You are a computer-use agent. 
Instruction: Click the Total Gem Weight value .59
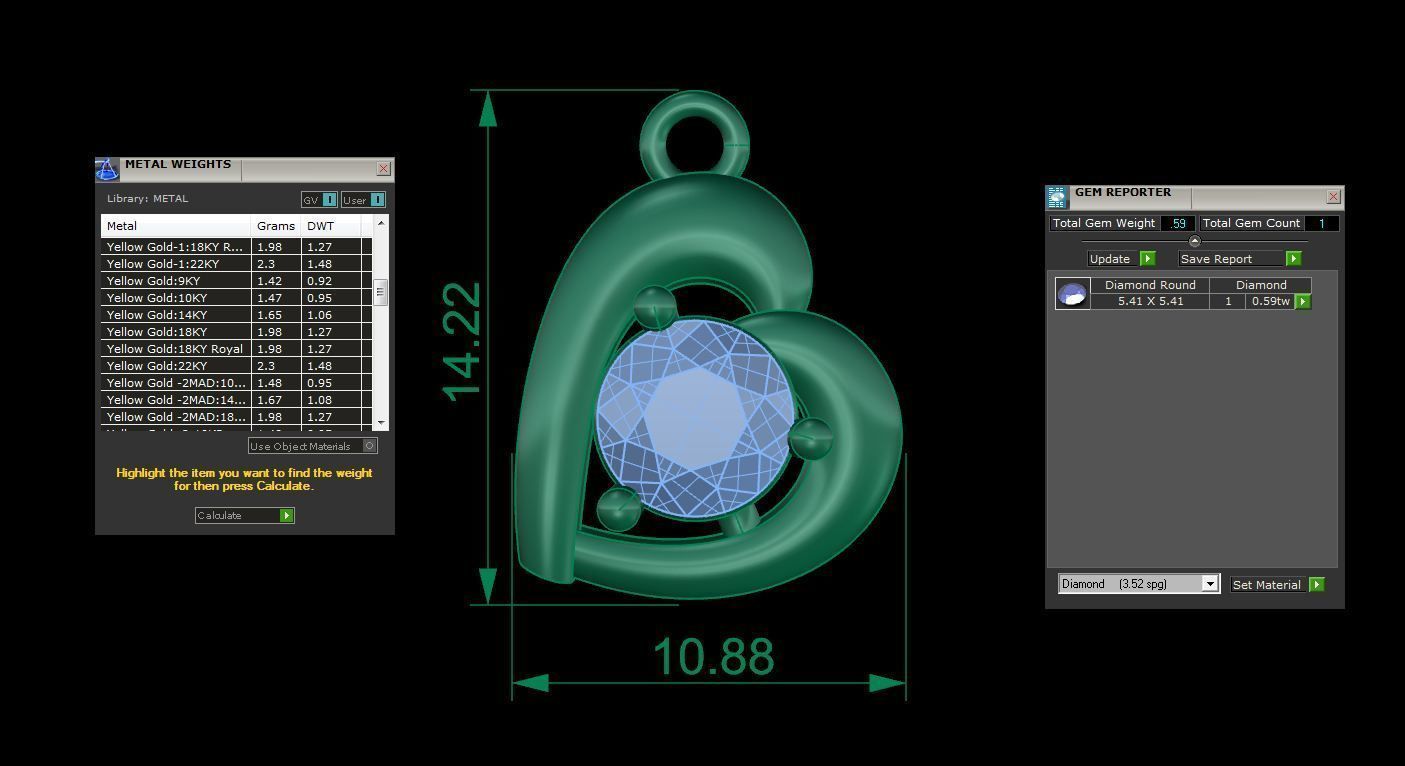(1178, 223)
